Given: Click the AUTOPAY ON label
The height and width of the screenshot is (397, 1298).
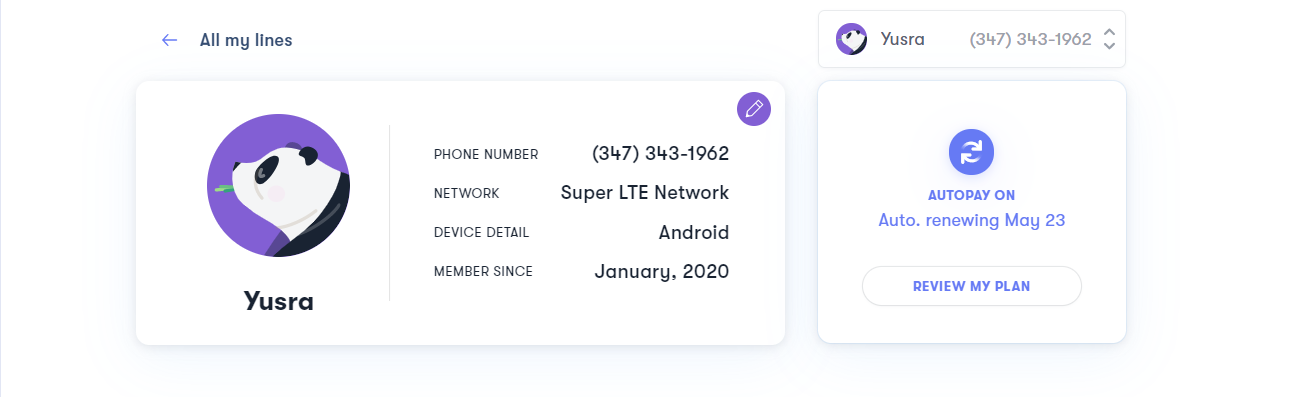Looking at the screenshot, I should coord(971,195).
